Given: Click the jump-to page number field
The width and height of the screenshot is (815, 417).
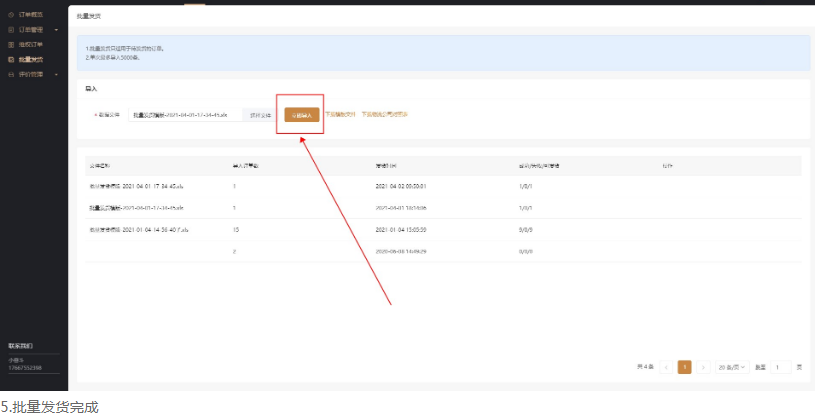Looking at the screenshot, I should [781, 367].
